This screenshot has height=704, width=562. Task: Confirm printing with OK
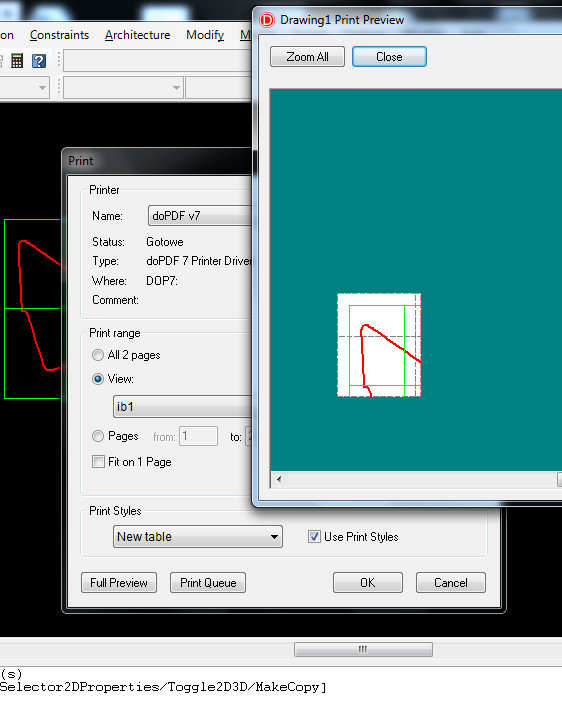click(x=368, y=583)
